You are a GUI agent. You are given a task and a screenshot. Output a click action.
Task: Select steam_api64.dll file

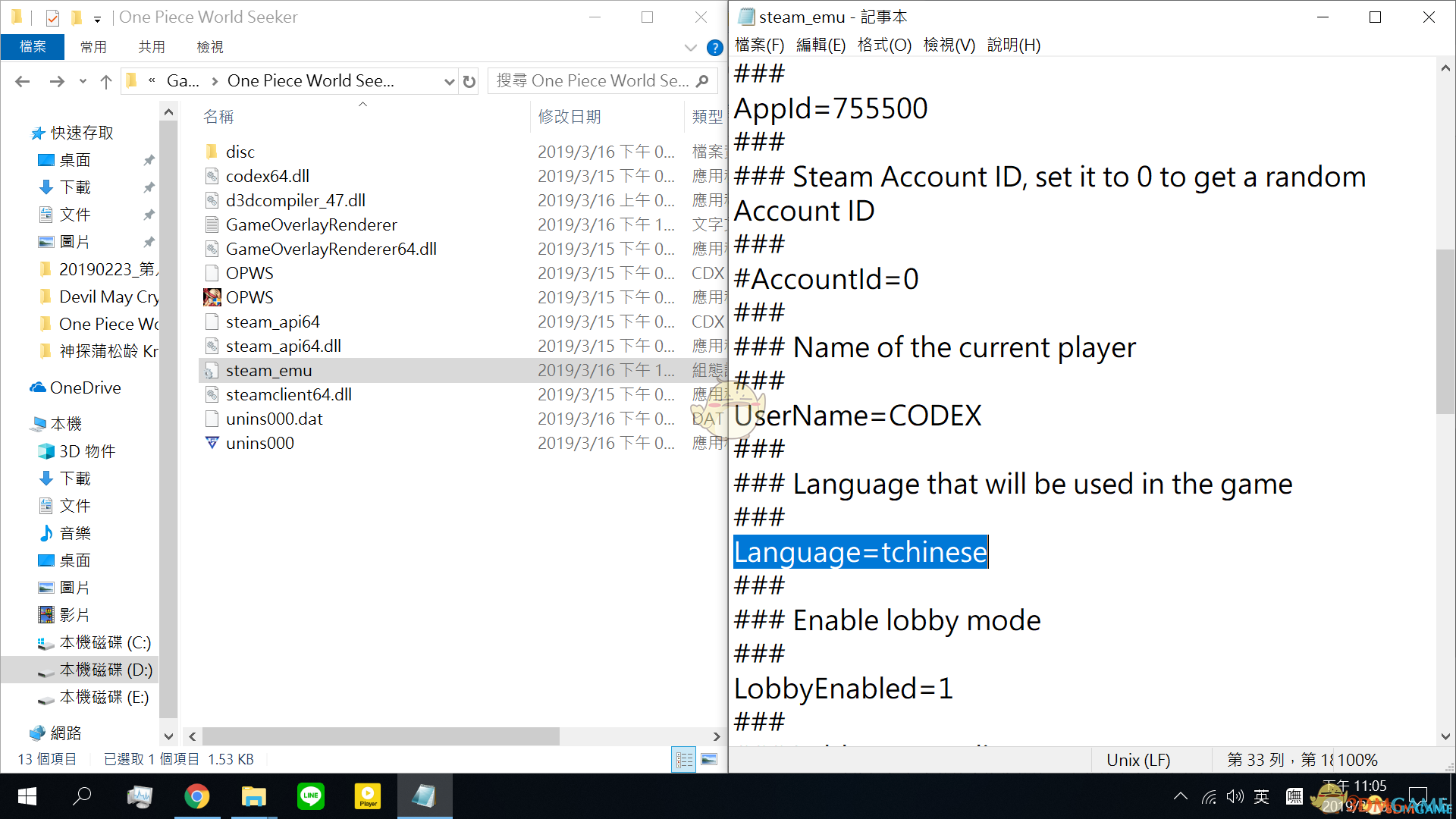point(284,346)
